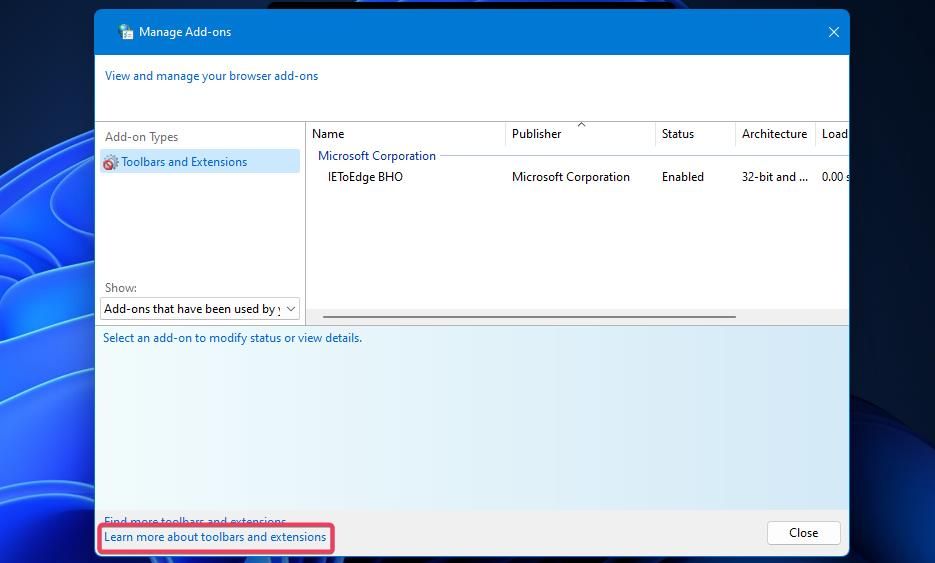Click the Close button

804,533
